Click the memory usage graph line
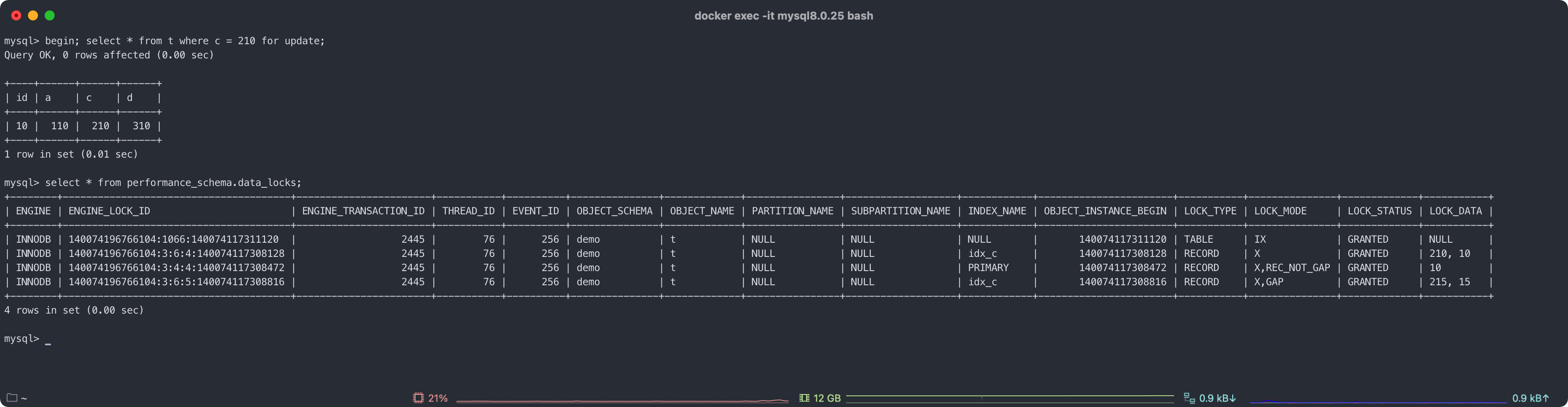Image resolution: width=1568 pixels, height=407 pixels. point(1010,397)
